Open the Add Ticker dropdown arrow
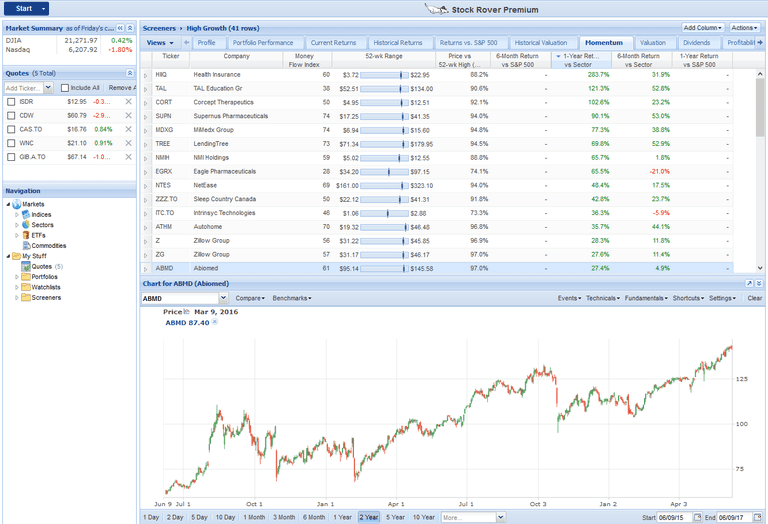 pos(48,88)
